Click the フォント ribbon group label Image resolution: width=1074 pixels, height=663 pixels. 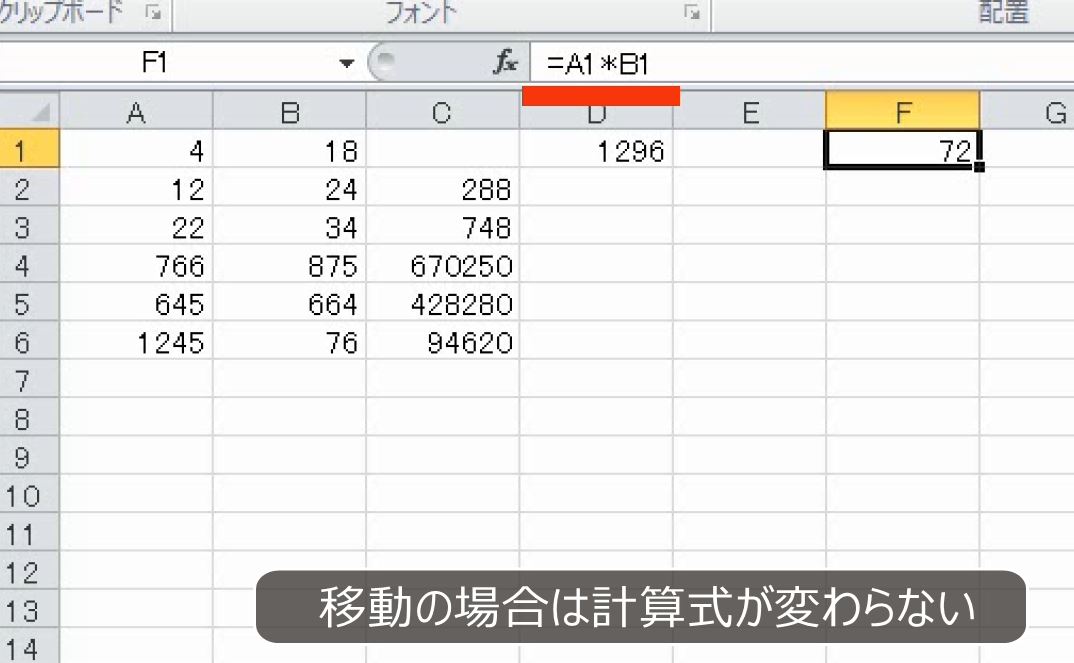pyautogui.click(x=419, y=13)
